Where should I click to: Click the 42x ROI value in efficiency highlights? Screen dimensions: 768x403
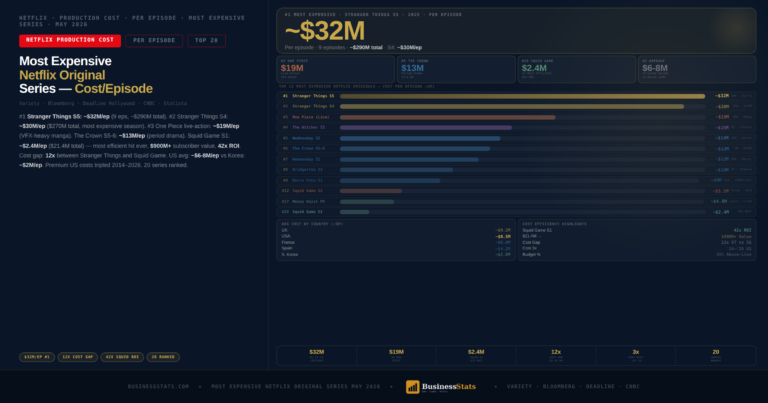click(x=742, y=230)
